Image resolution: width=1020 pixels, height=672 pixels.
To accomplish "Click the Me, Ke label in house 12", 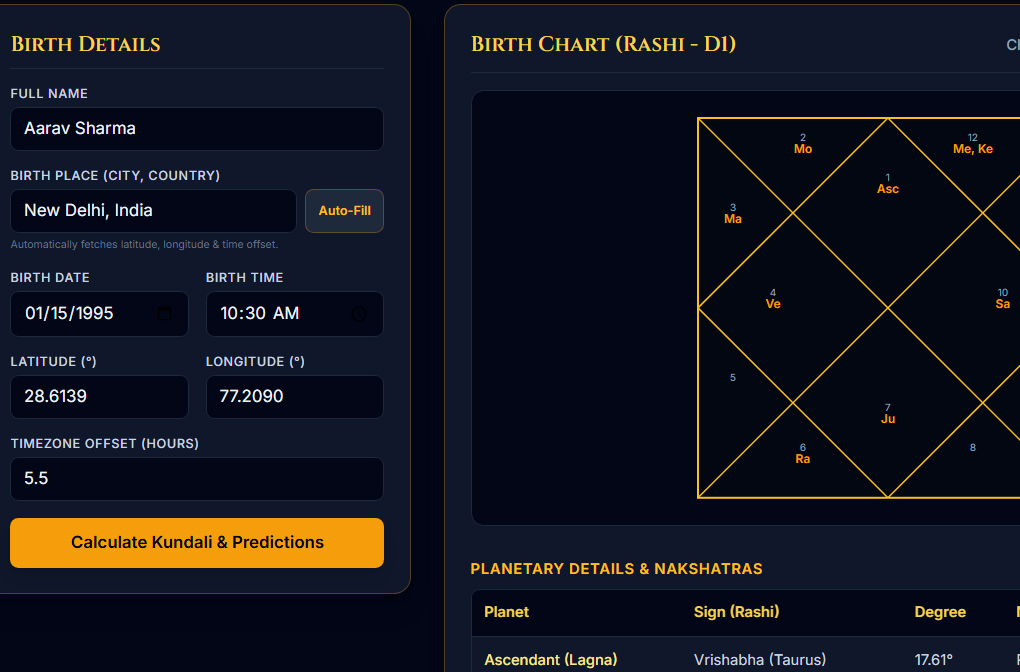I will [973, 149].
